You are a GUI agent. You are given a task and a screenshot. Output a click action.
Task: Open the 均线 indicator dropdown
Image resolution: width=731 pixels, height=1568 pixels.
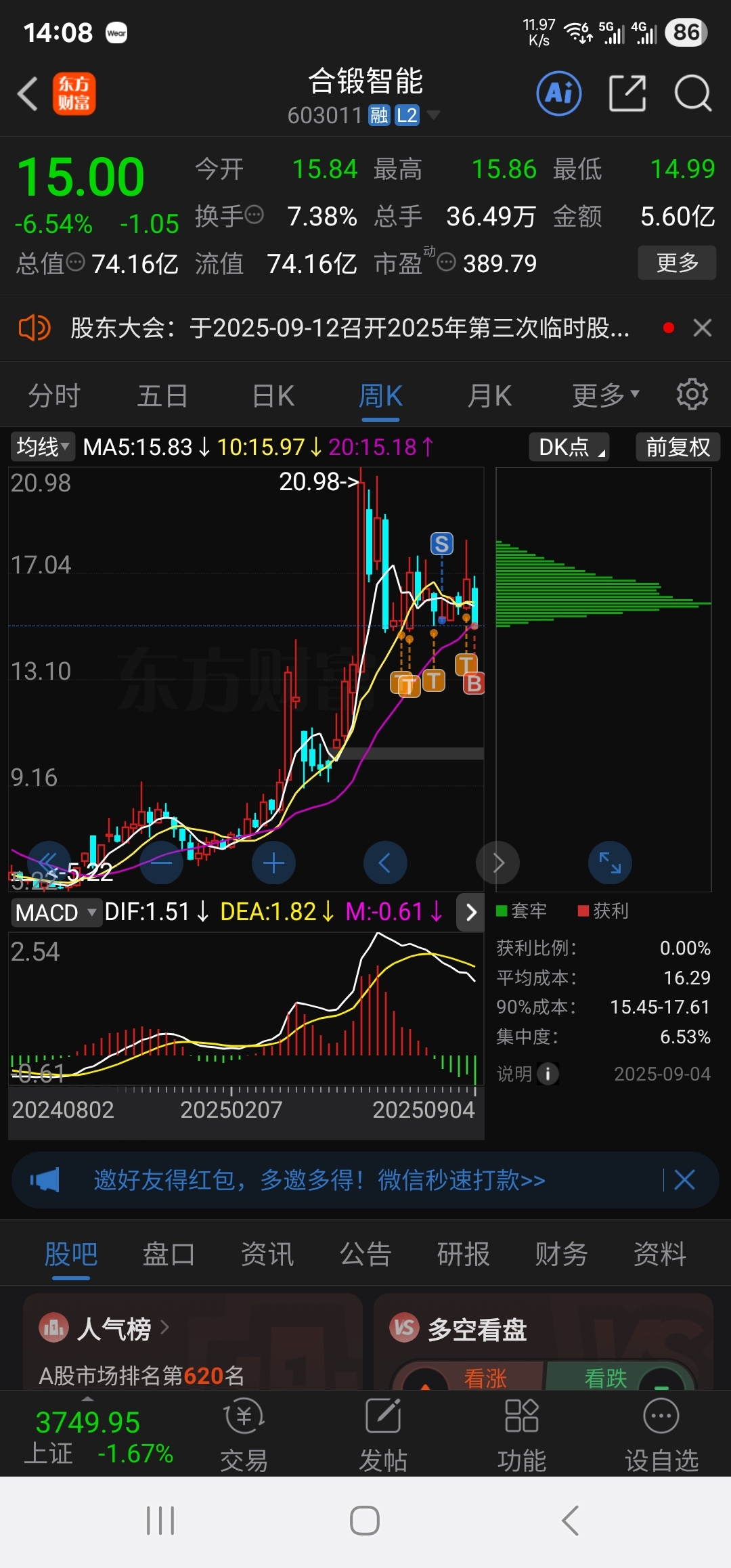pyautogui.click(x=43, y=447)
